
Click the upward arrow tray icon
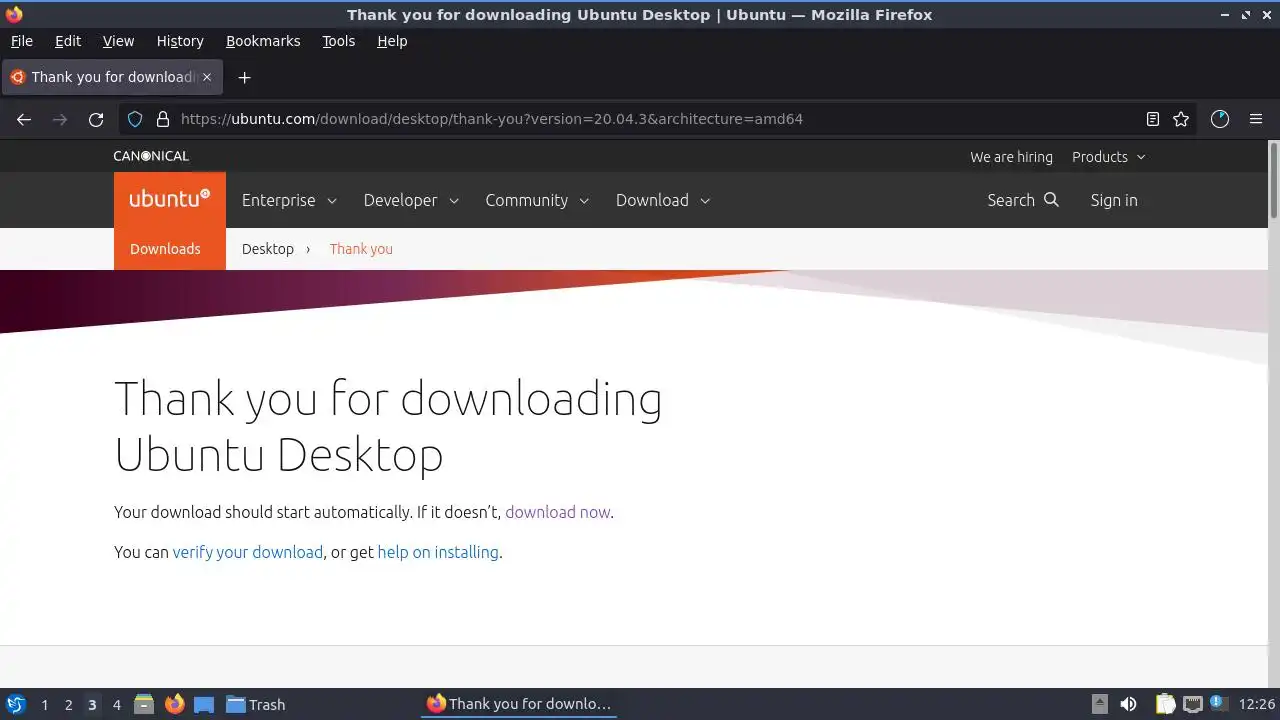[1099, 704]
